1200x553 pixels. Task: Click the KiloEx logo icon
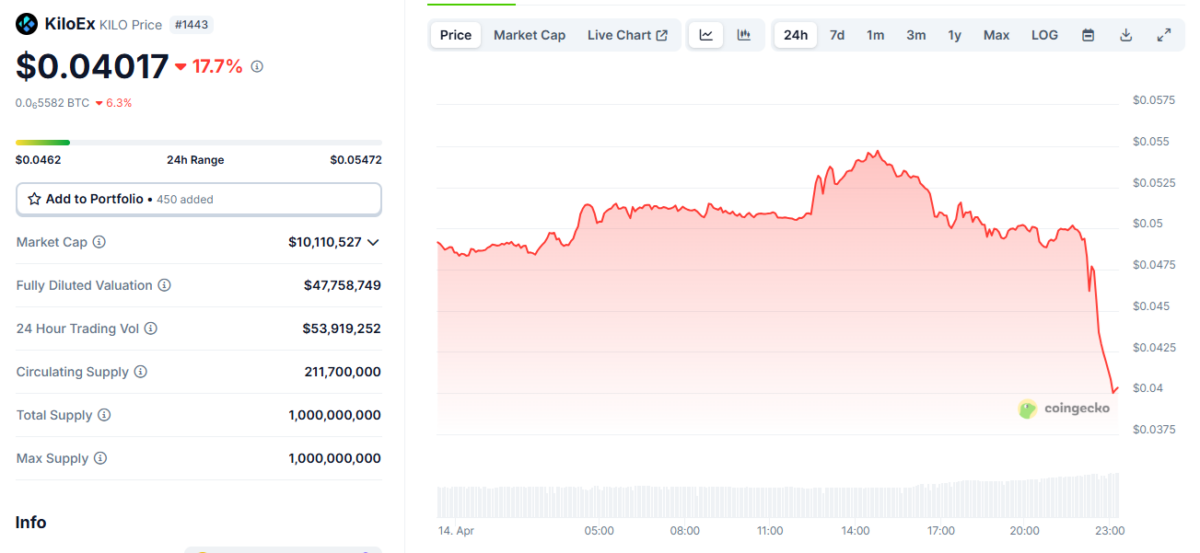click(x=27, y=24)
